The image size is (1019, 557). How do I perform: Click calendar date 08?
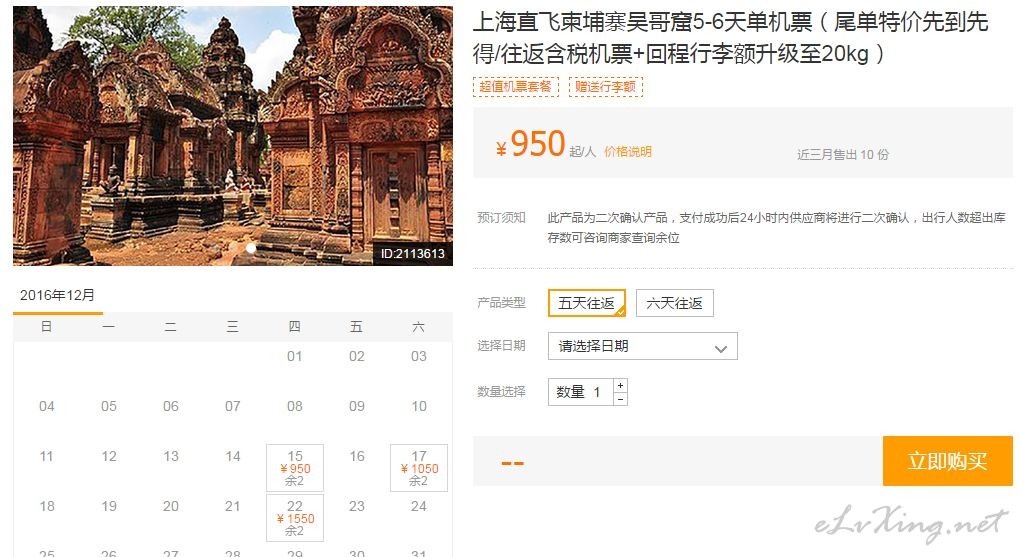pos(295,406)
